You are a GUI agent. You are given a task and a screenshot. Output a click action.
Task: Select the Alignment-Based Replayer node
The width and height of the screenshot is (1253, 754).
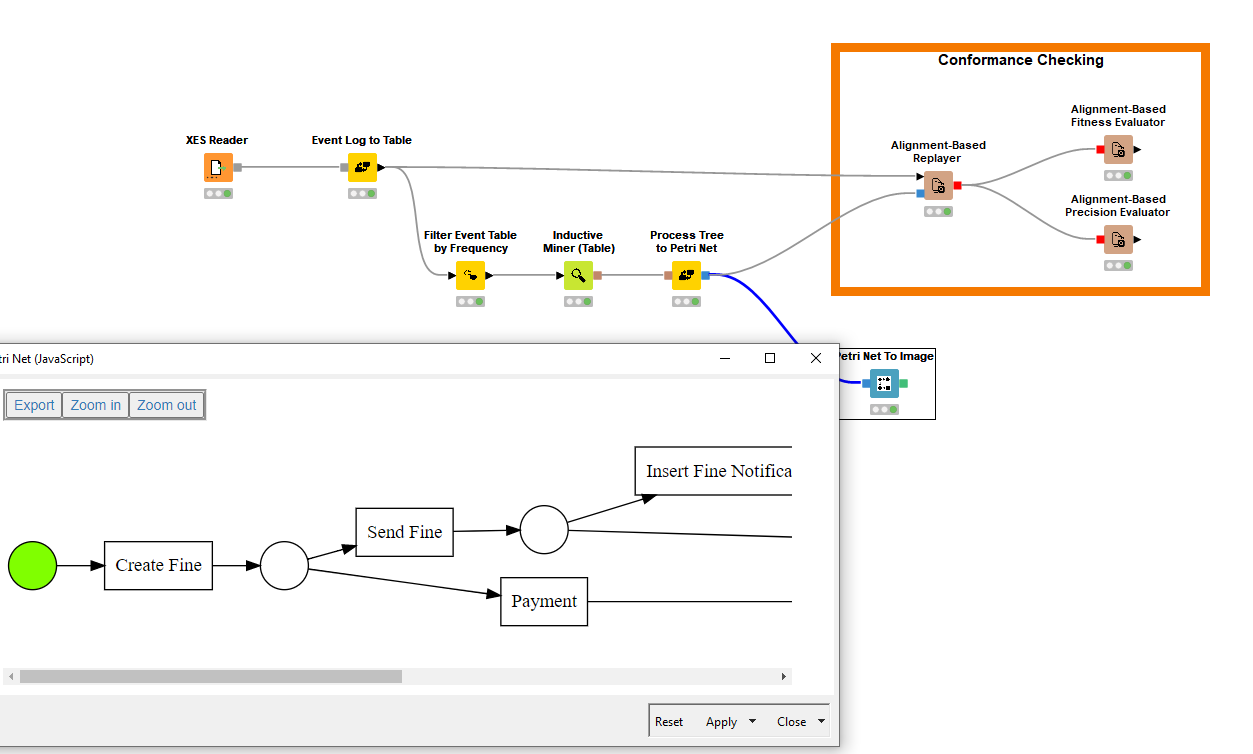[x=937, y=185]
